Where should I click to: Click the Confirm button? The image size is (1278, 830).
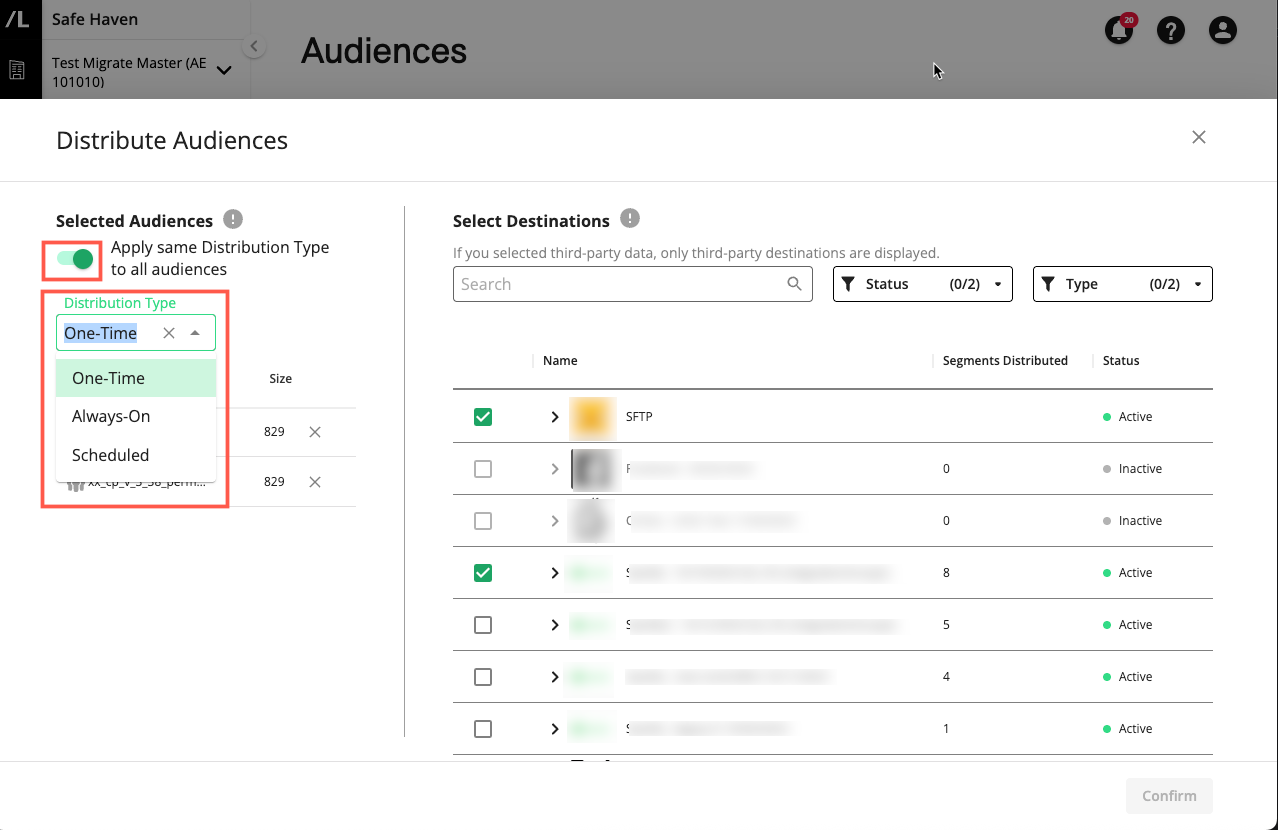(1168, 796)
